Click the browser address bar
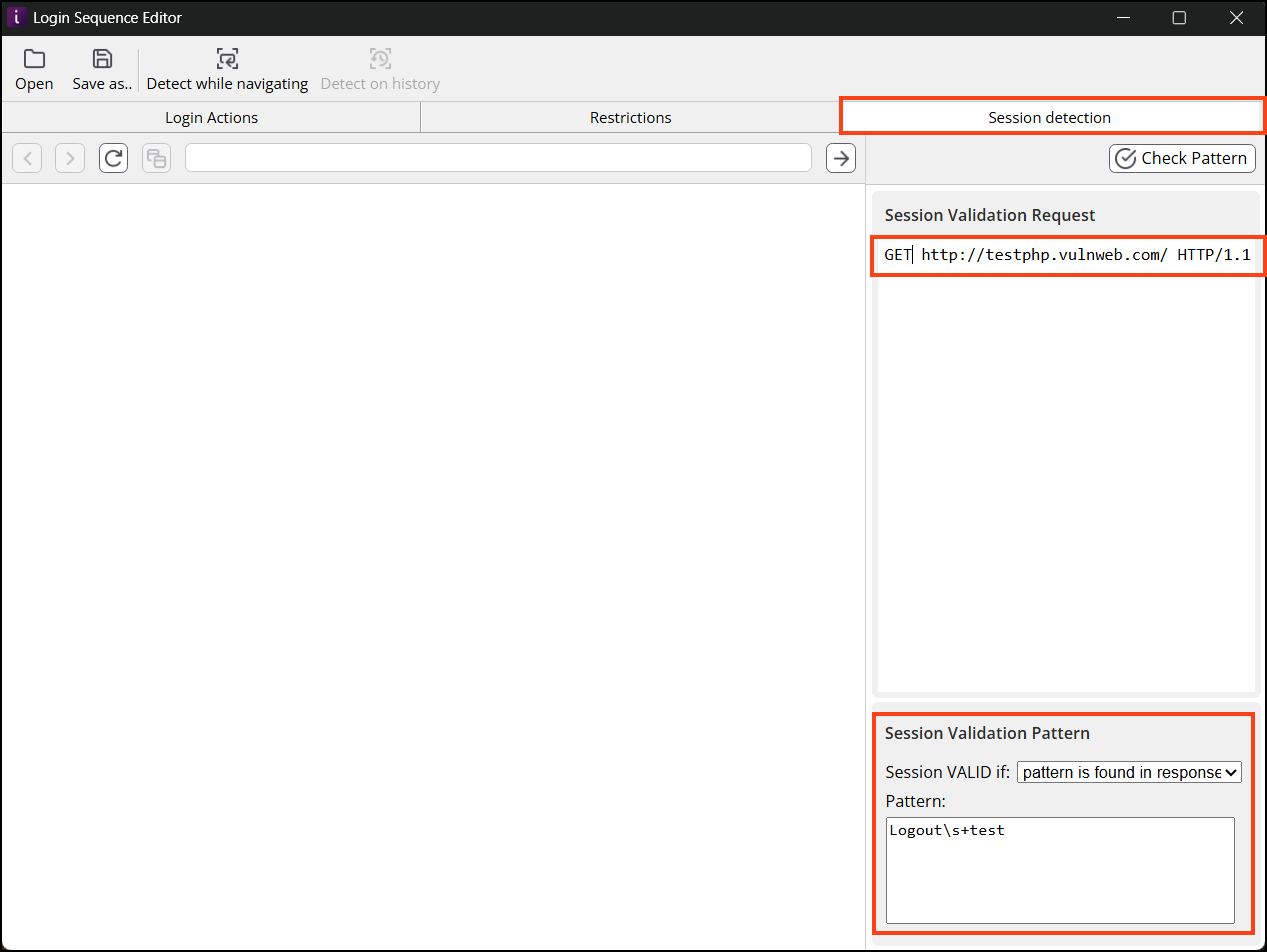The width and height of the screenshot is (1267, 952). [498, 157]
